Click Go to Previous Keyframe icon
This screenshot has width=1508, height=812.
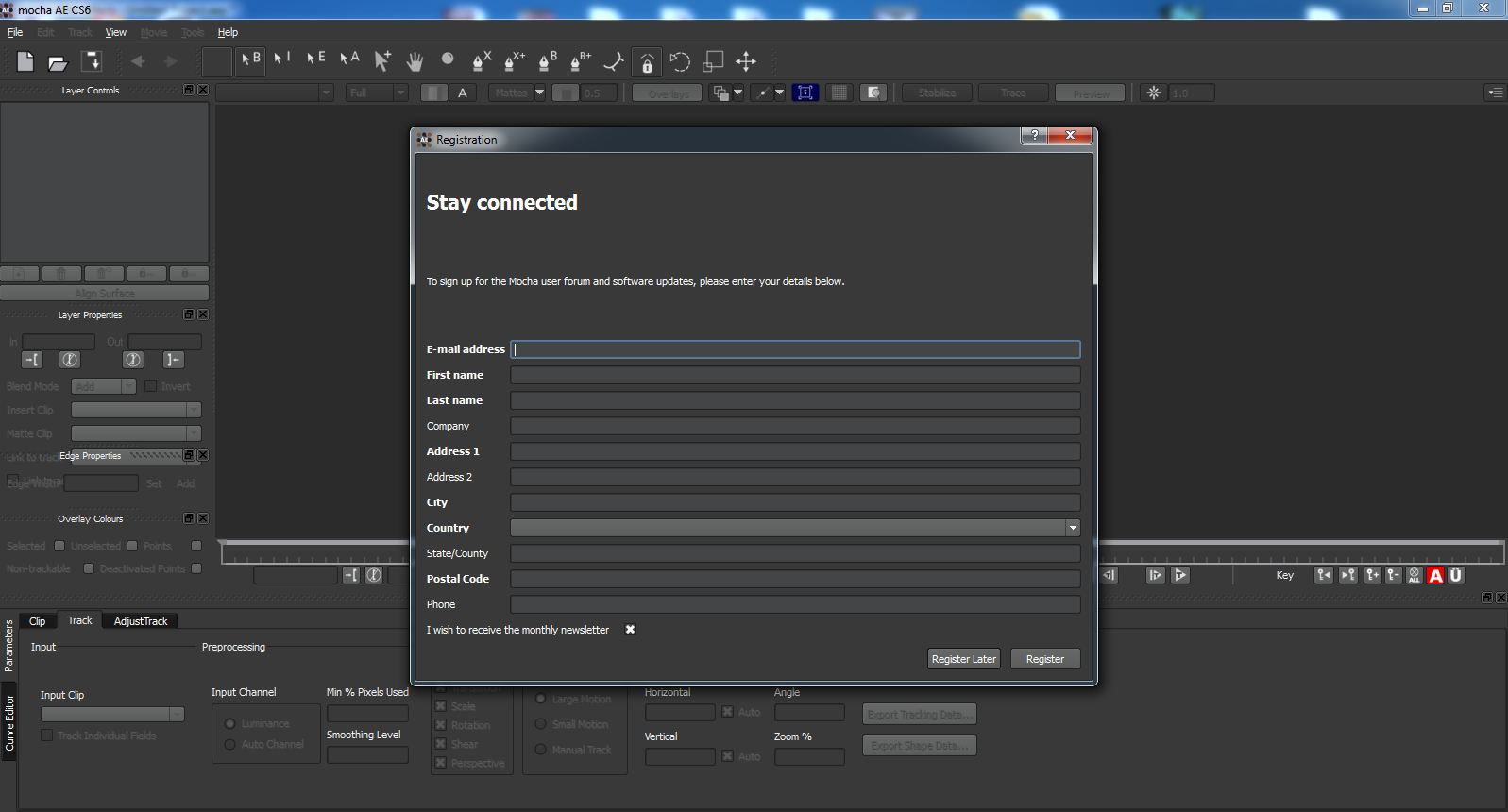[1324, 575]
